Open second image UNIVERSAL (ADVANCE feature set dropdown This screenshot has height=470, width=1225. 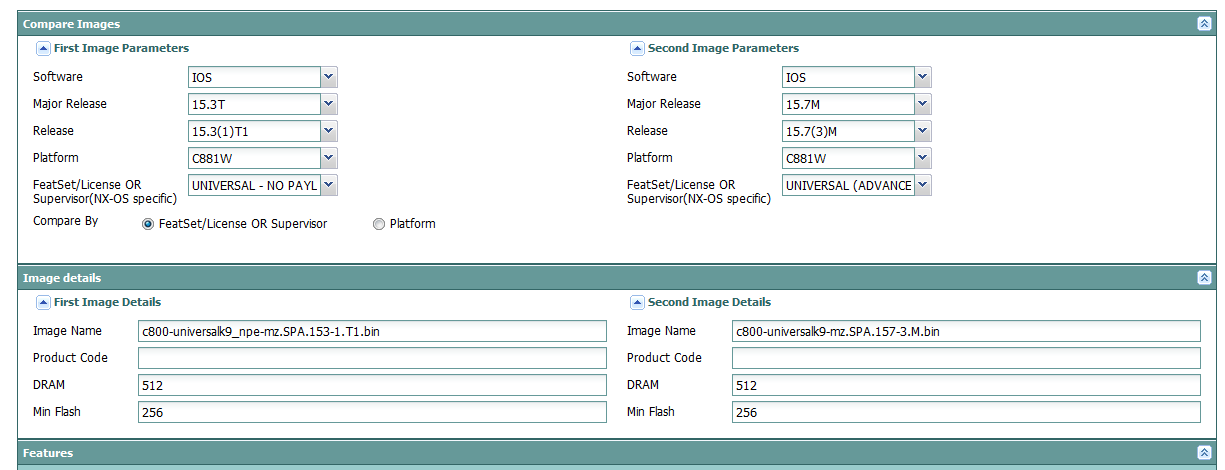click(x=922, y=185)
